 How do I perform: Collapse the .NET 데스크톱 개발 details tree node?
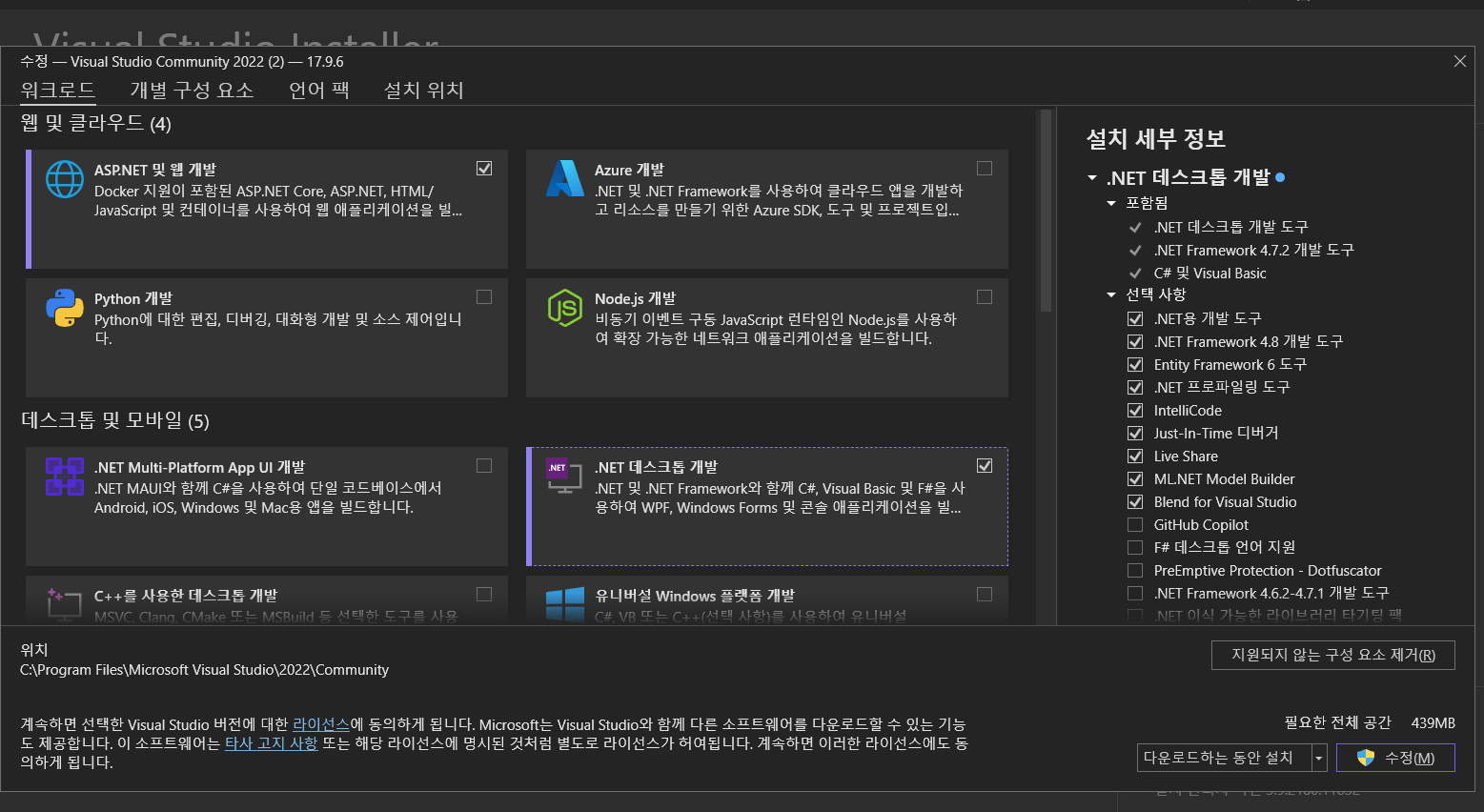coord(1092,178)
